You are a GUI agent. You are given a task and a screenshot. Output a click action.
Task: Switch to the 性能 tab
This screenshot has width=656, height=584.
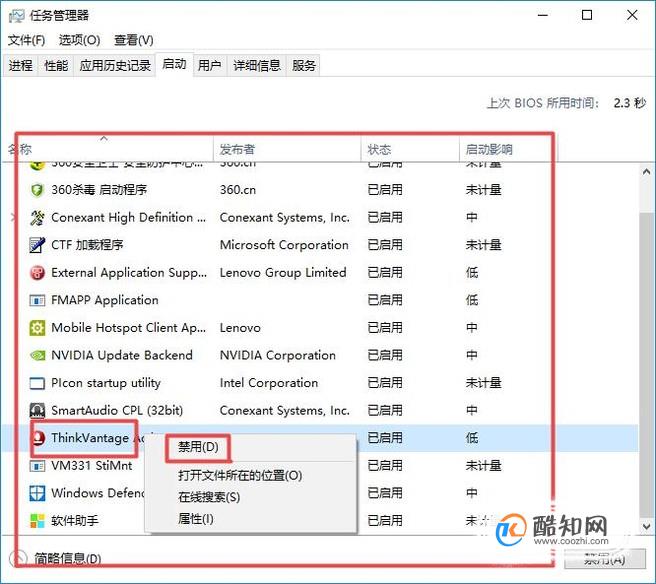pyautogui.click(x=56, y=66)
